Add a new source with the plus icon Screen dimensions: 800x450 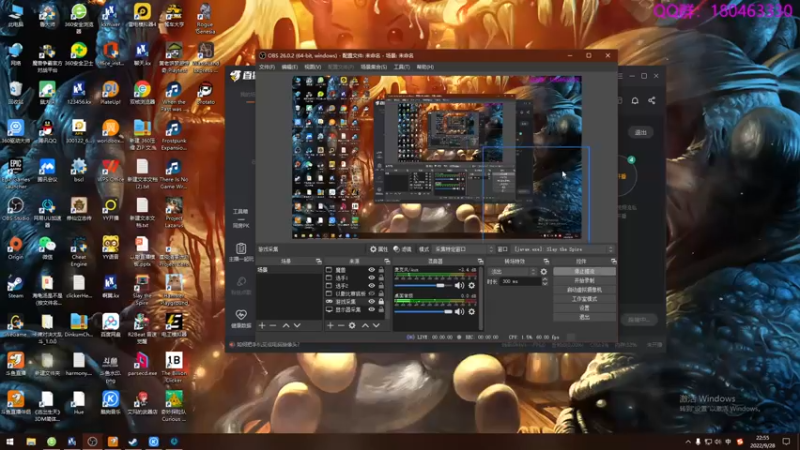[x=330, y=326]
